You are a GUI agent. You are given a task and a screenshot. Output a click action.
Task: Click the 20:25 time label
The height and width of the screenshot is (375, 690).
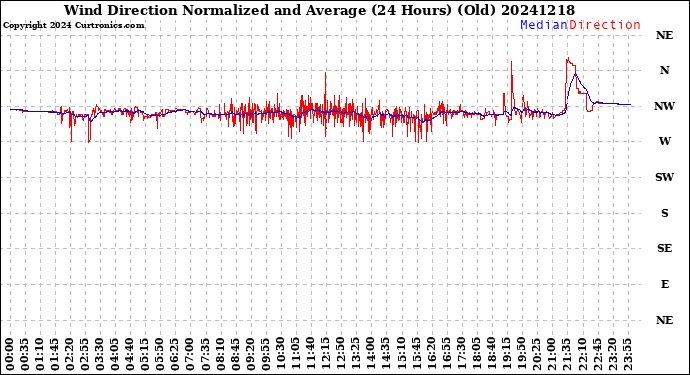536,355
